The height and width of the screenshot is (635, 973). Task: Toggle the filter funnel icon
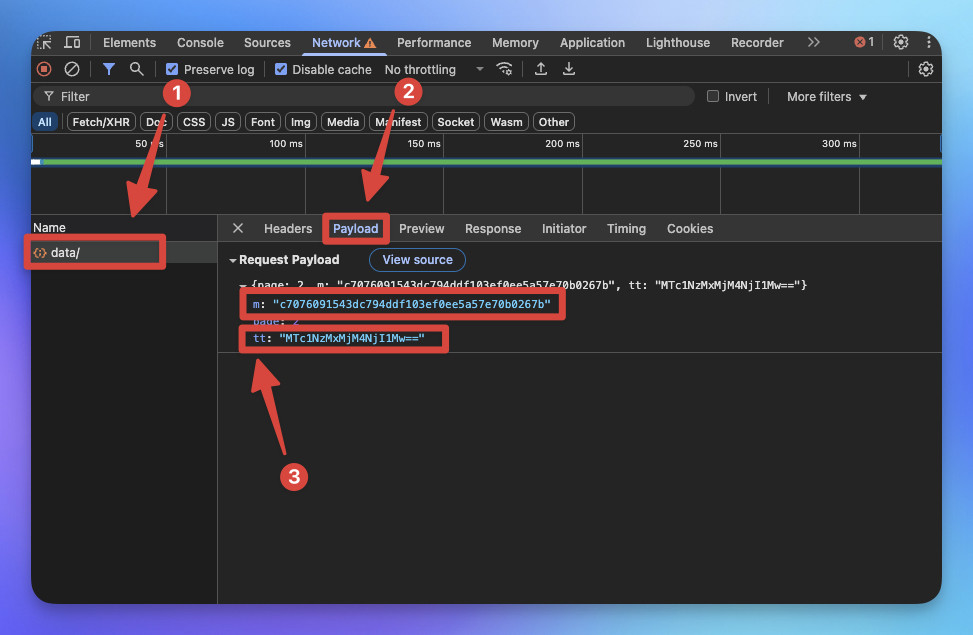(109, 69)
